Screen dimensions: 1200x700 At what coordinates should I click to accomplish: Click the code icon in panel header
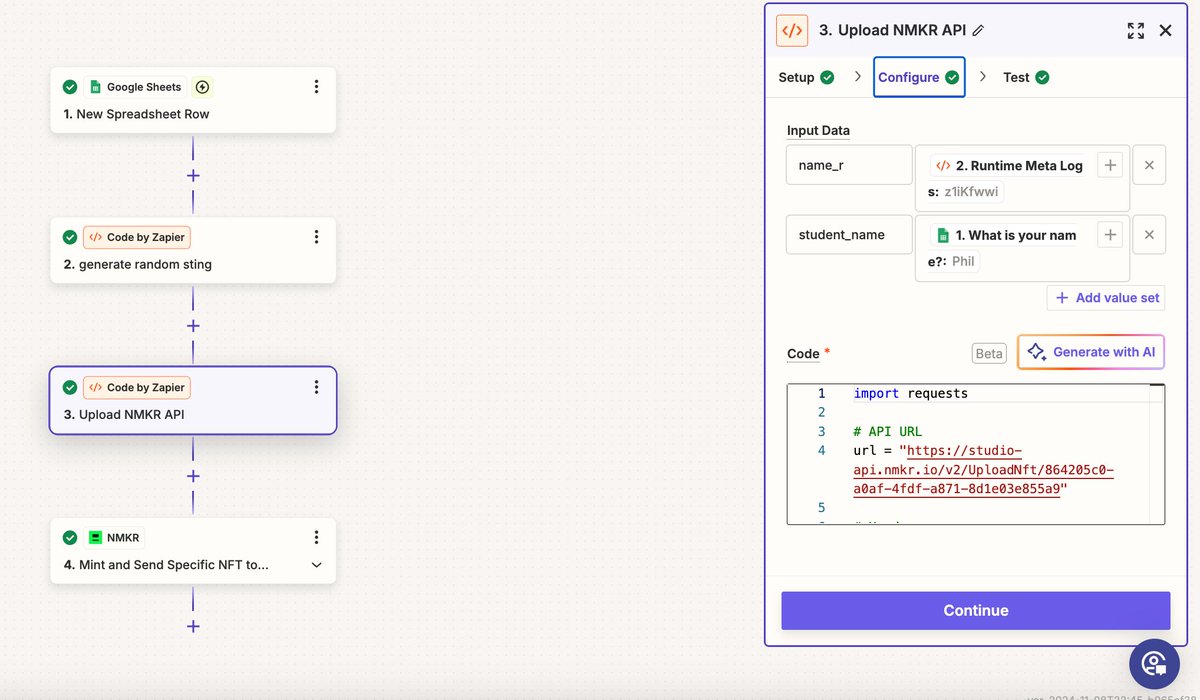pos(792,30)
